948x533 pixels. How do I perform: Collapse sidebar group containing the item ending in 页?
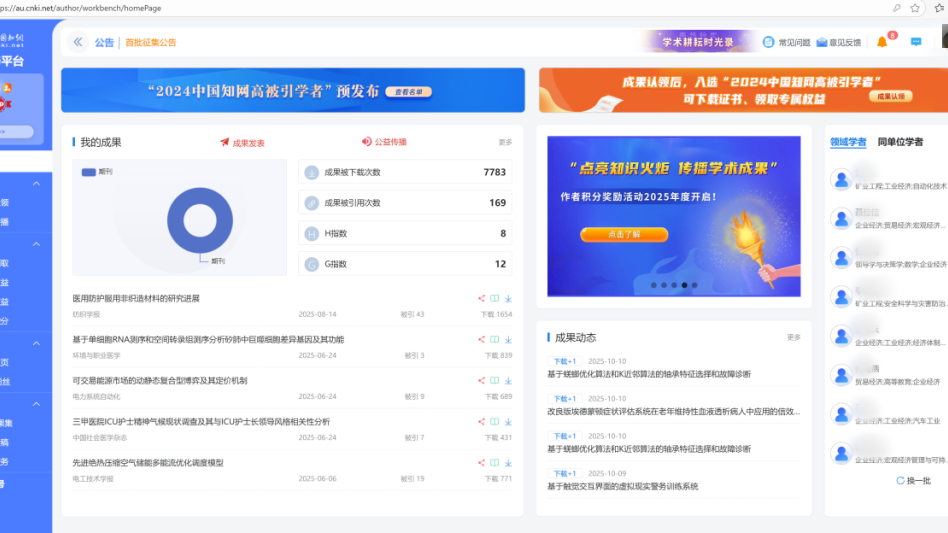click(x=36, y=343)
